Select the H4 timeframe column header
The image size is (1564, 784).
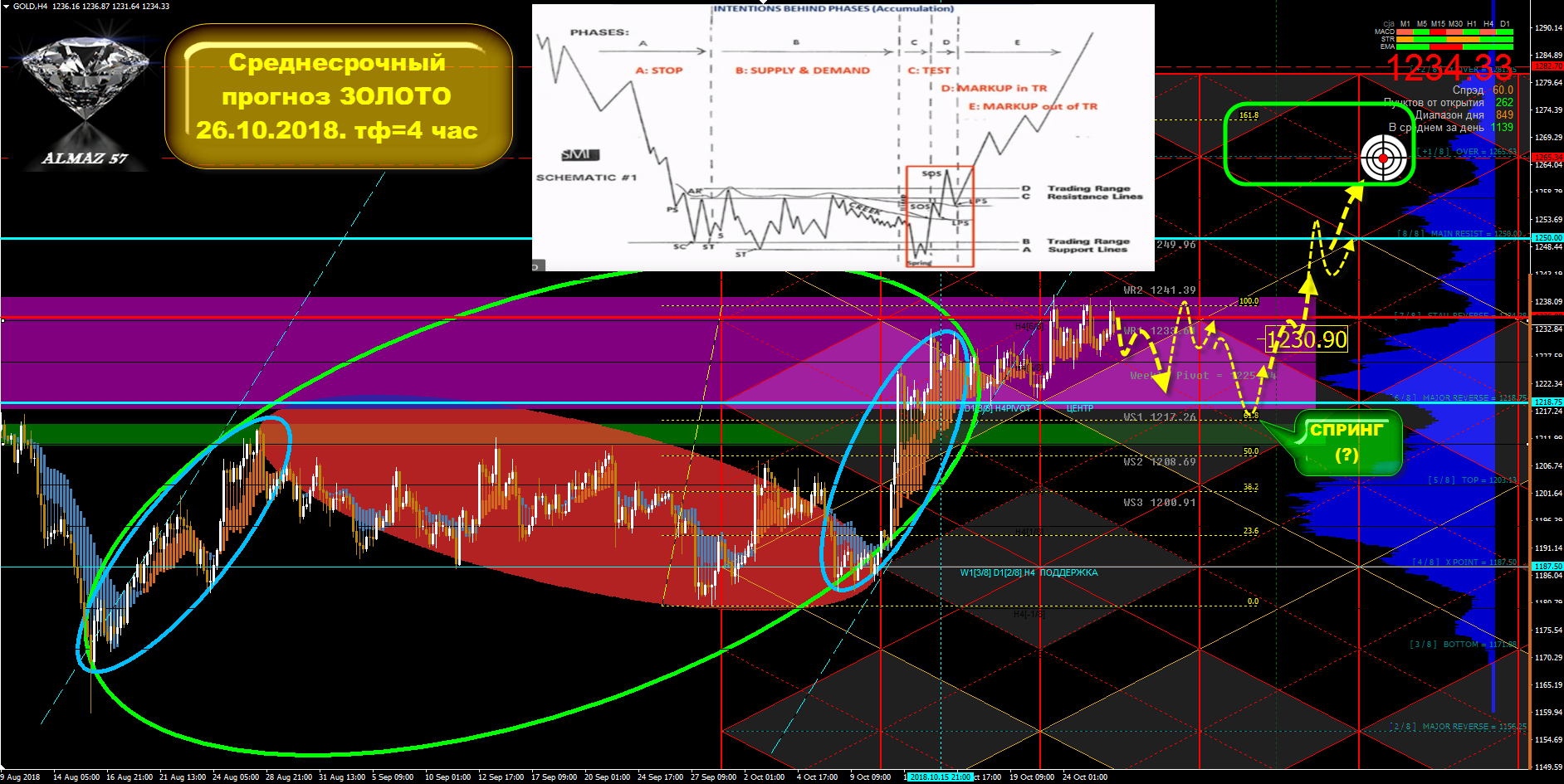1488,24
